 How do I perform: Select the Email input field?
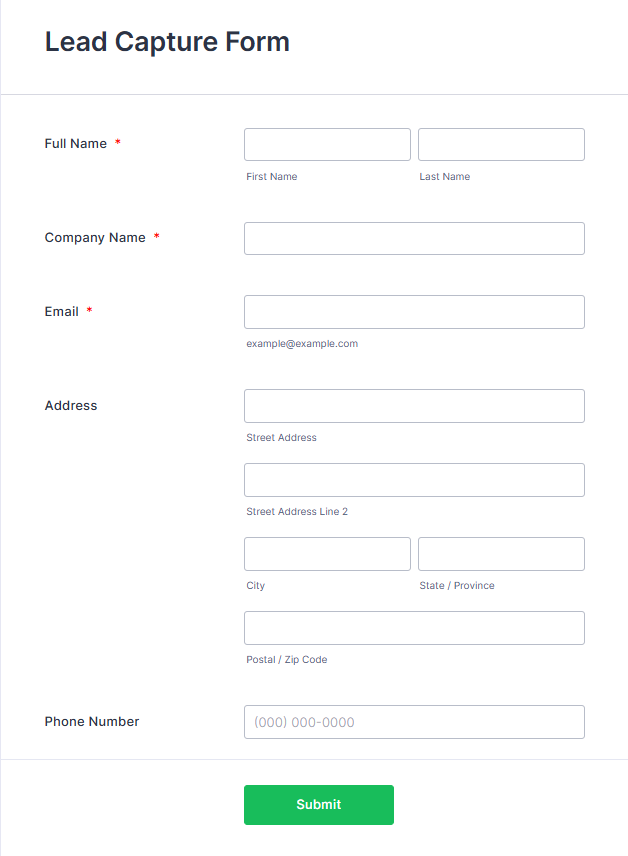pos(414,312)
